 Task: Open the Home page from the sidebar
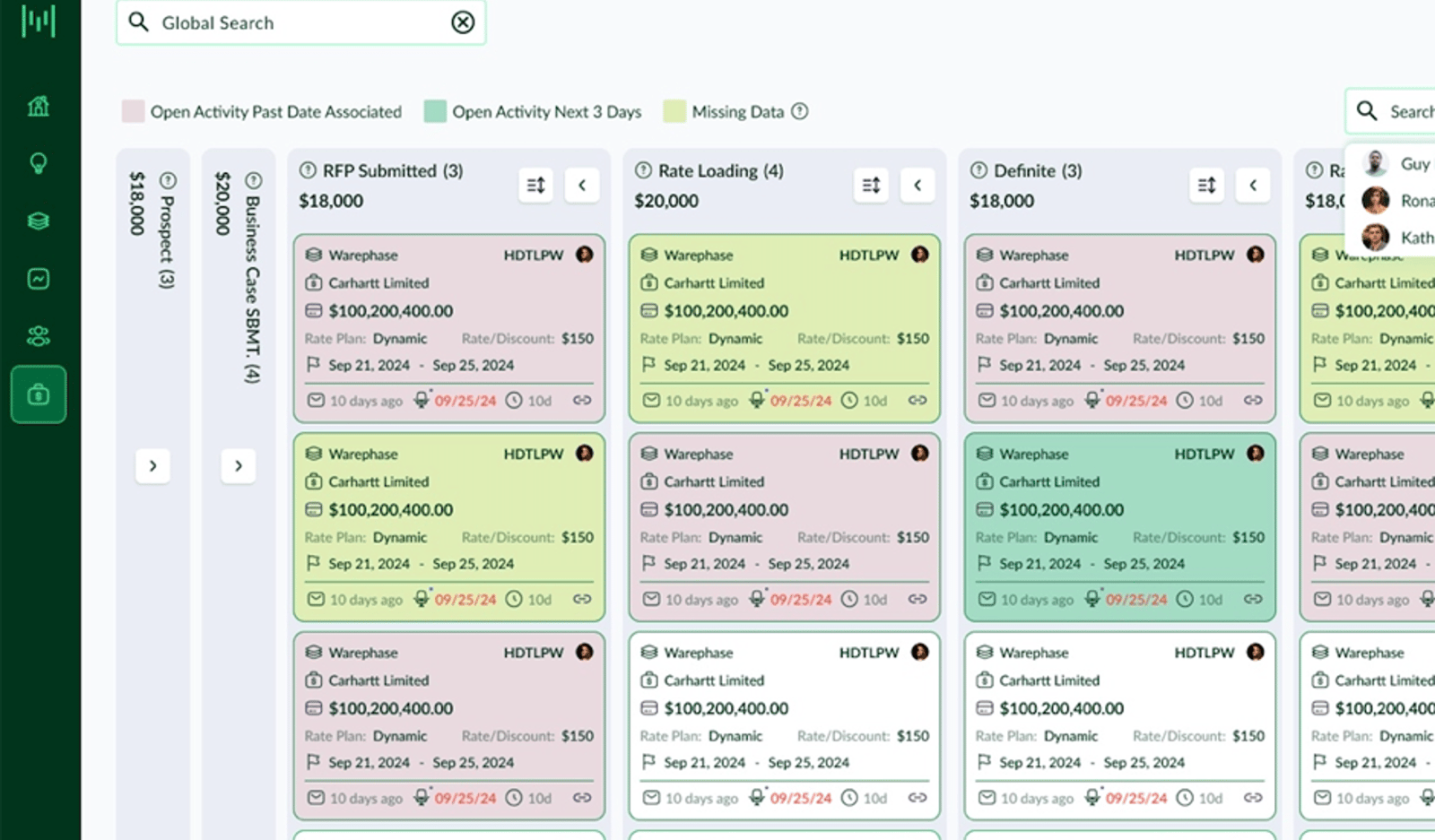[x=39, y=106]
